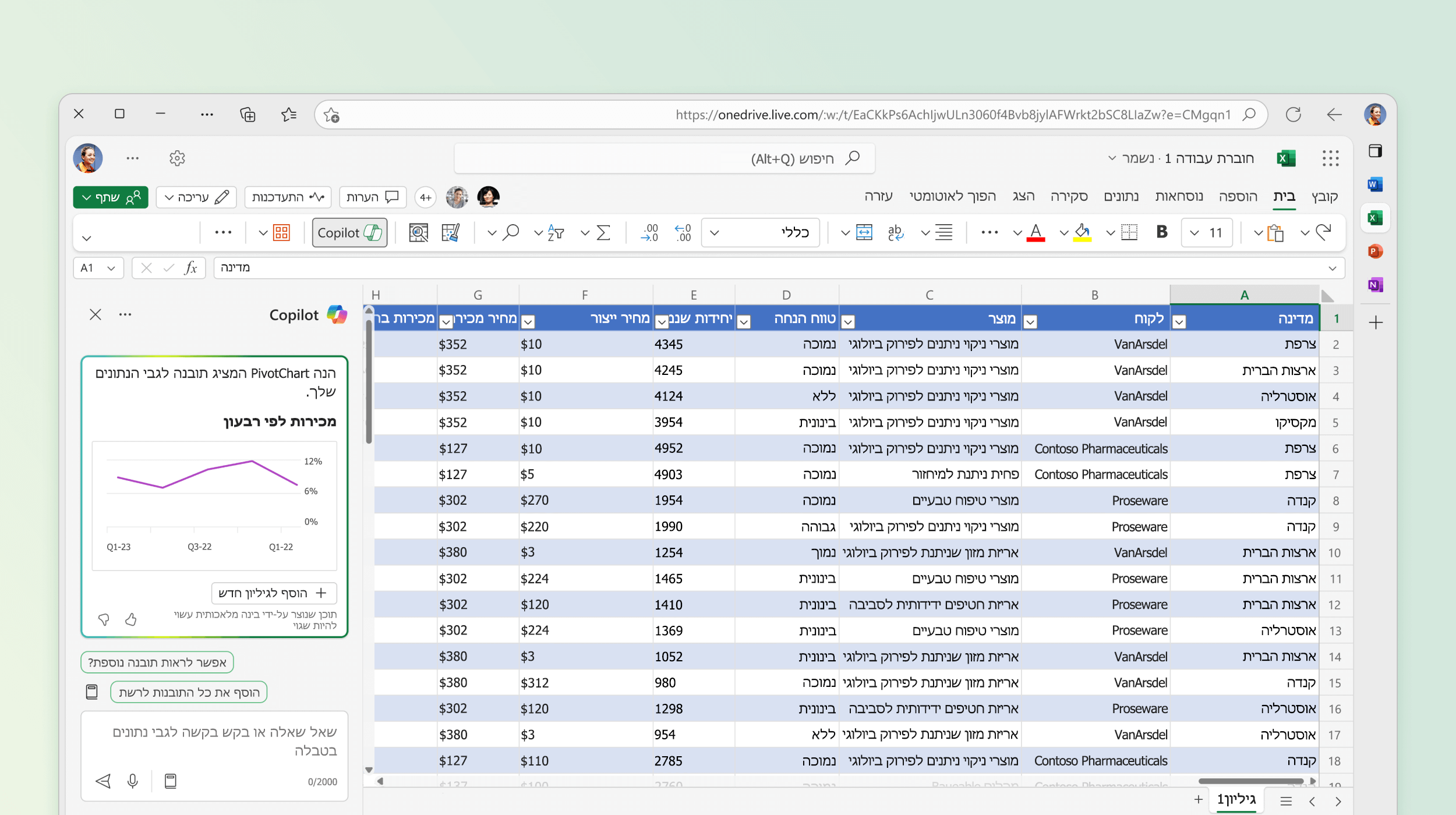Screen dimensions: 1456x815
Task: Click the הערה comment button
Action: 372,197
